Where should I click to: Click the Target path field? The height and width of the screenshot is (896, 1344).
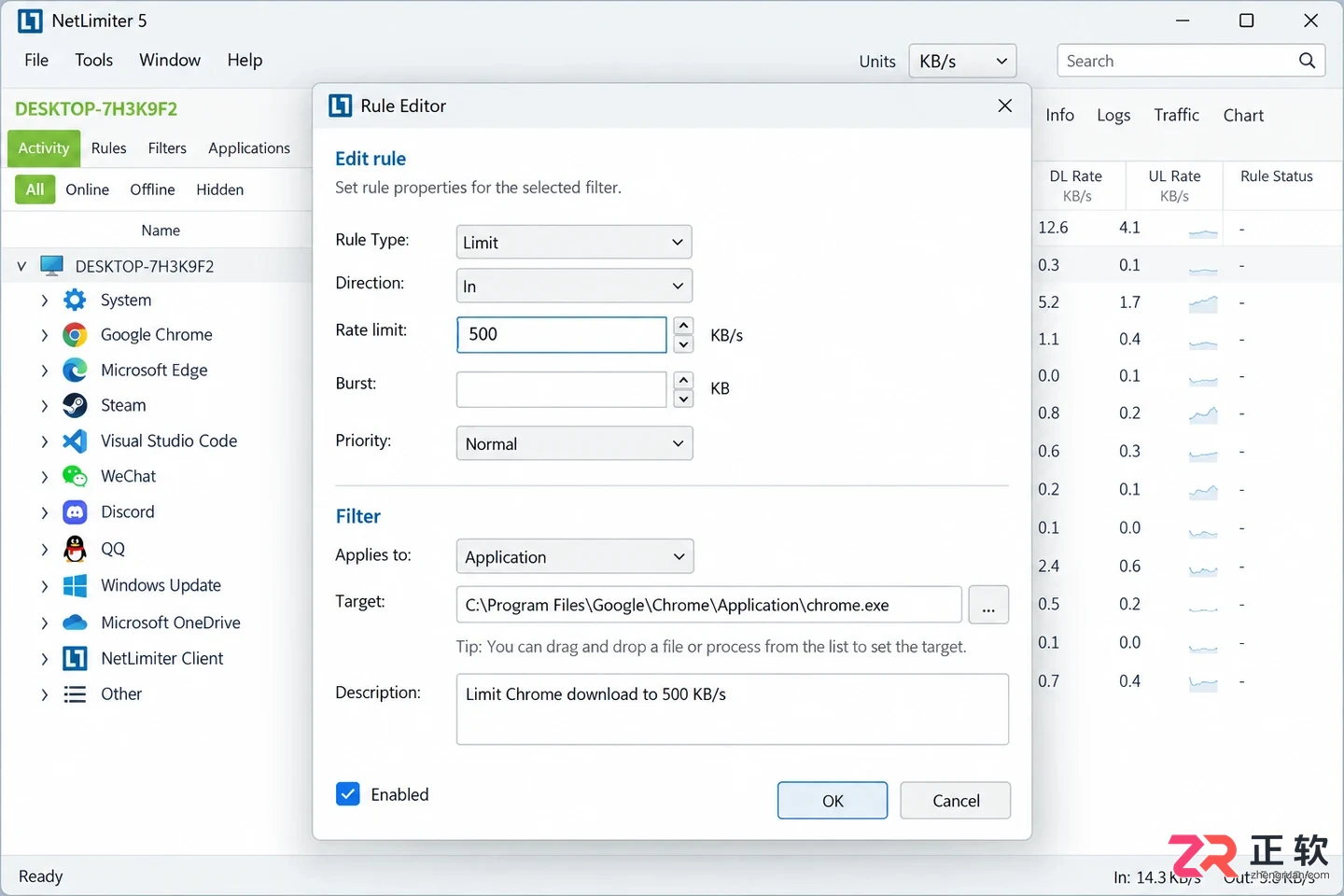pos(709,605)
